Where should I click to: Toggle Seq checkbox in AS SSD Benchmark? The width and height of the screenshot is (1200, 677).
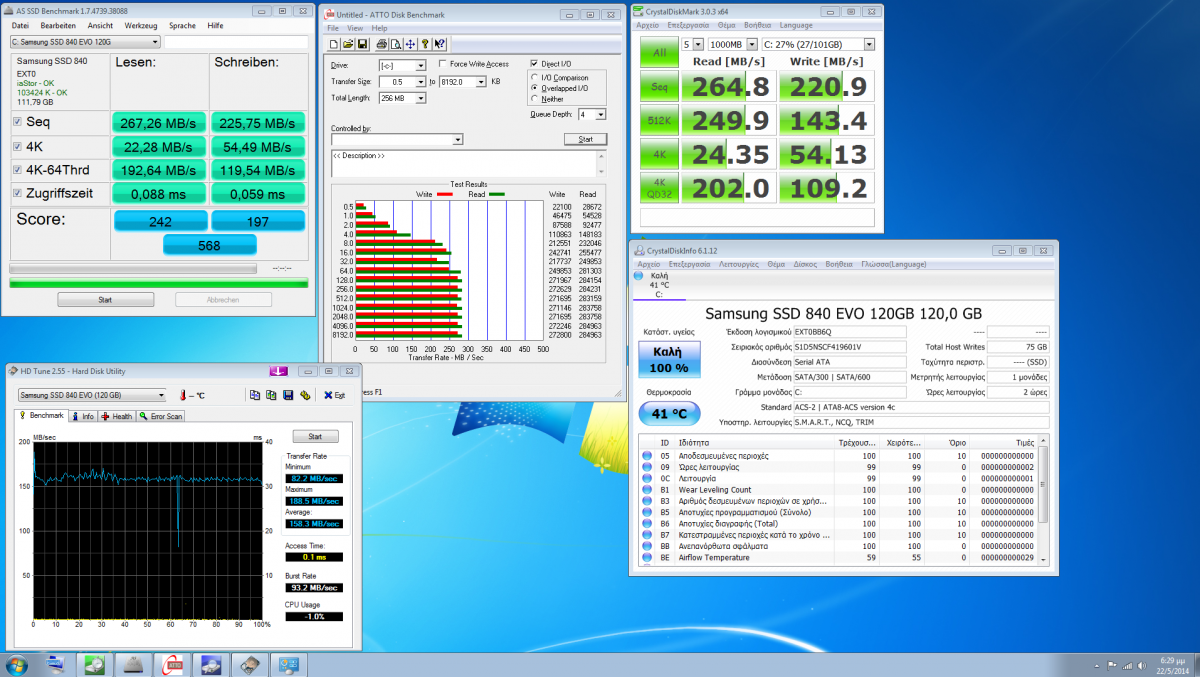point(17,122)
